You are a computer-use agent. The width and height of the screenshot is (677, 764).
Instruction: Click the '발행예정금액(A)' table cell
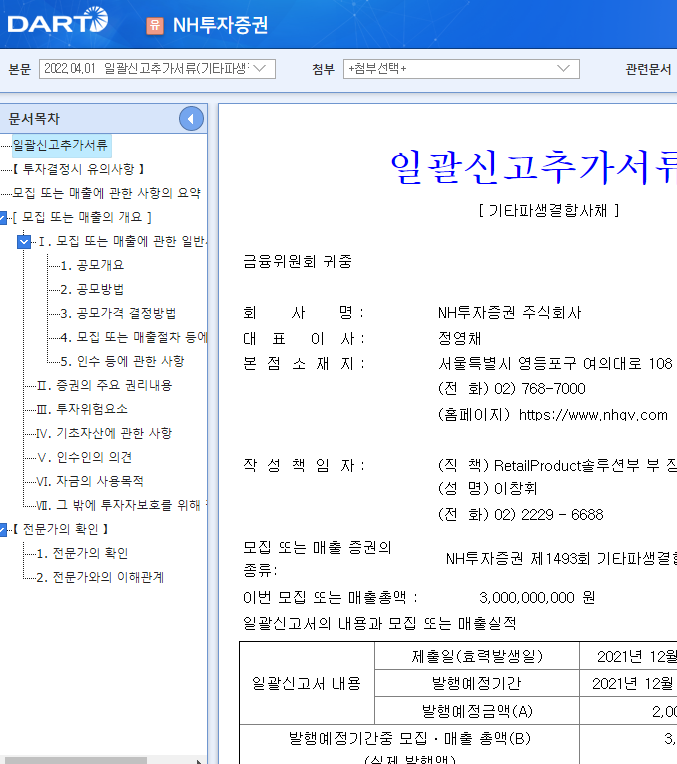(x=477, y=711)
